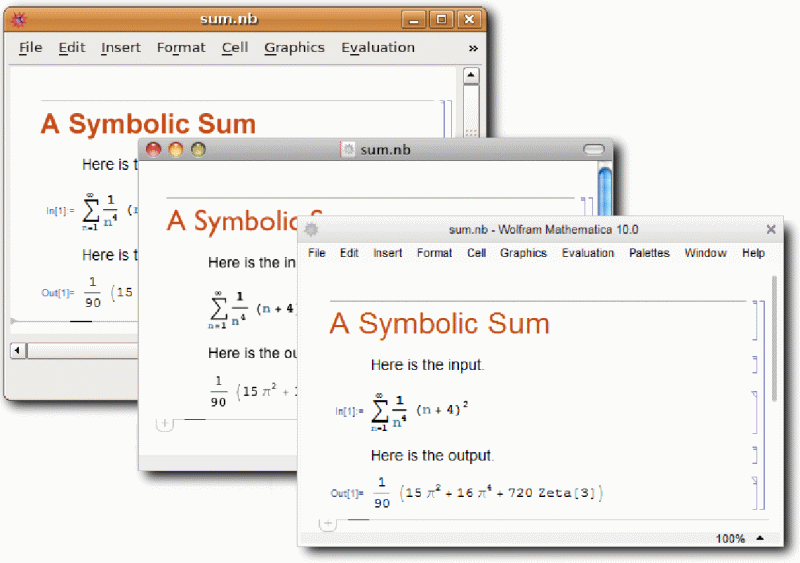
Task: Click 'Here is the input.' text in front window
Action: pyautogui.click(x=428, y=365)
